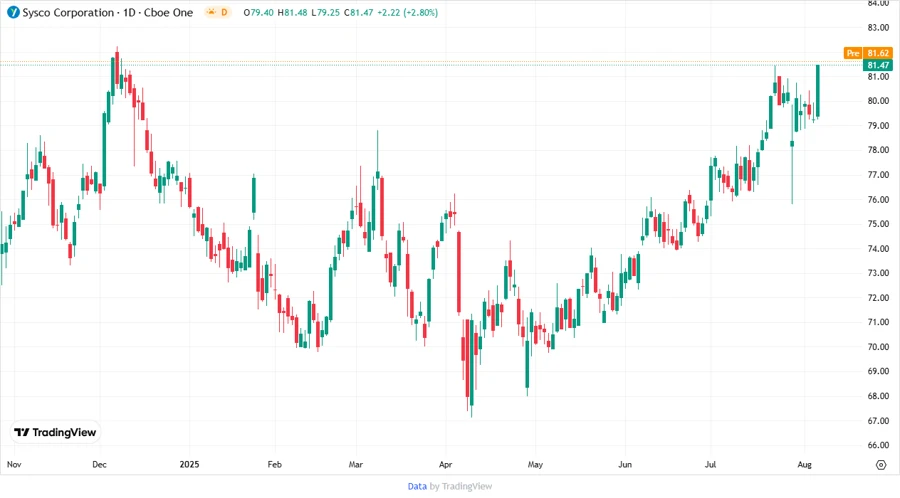Click the Jun label on time axis

[x=625, y=464]
